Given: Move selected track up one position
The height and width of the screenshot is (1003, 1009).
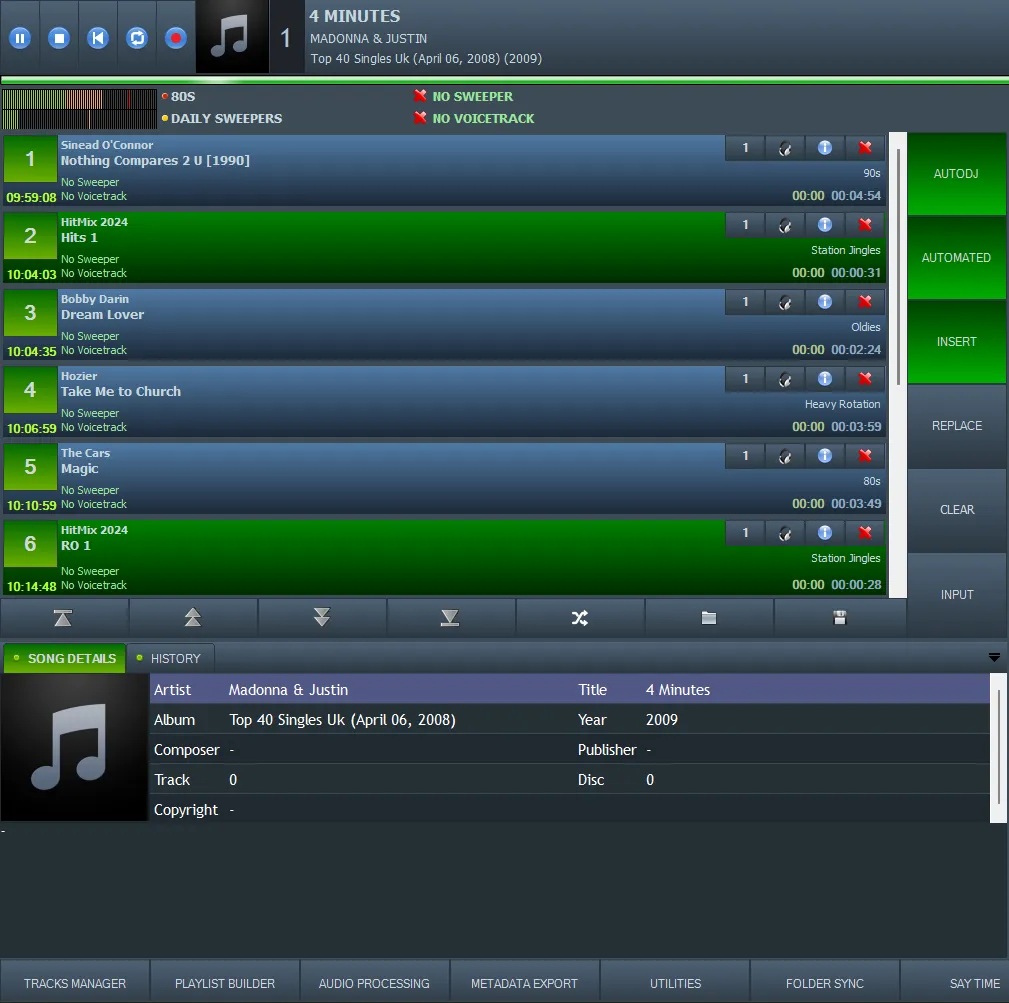Looking at the screenshot, I should click(193, 618).
